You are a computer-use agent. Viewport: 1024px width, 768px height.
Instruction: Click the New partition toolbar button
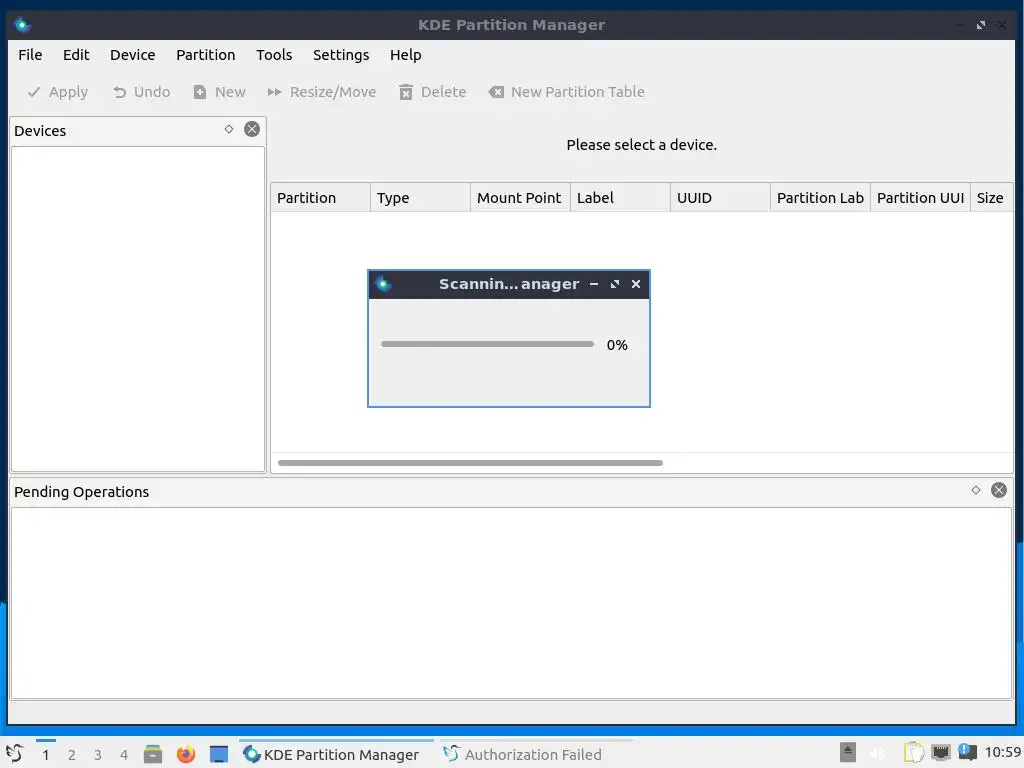pyautogui.click(x=220, y=92)
